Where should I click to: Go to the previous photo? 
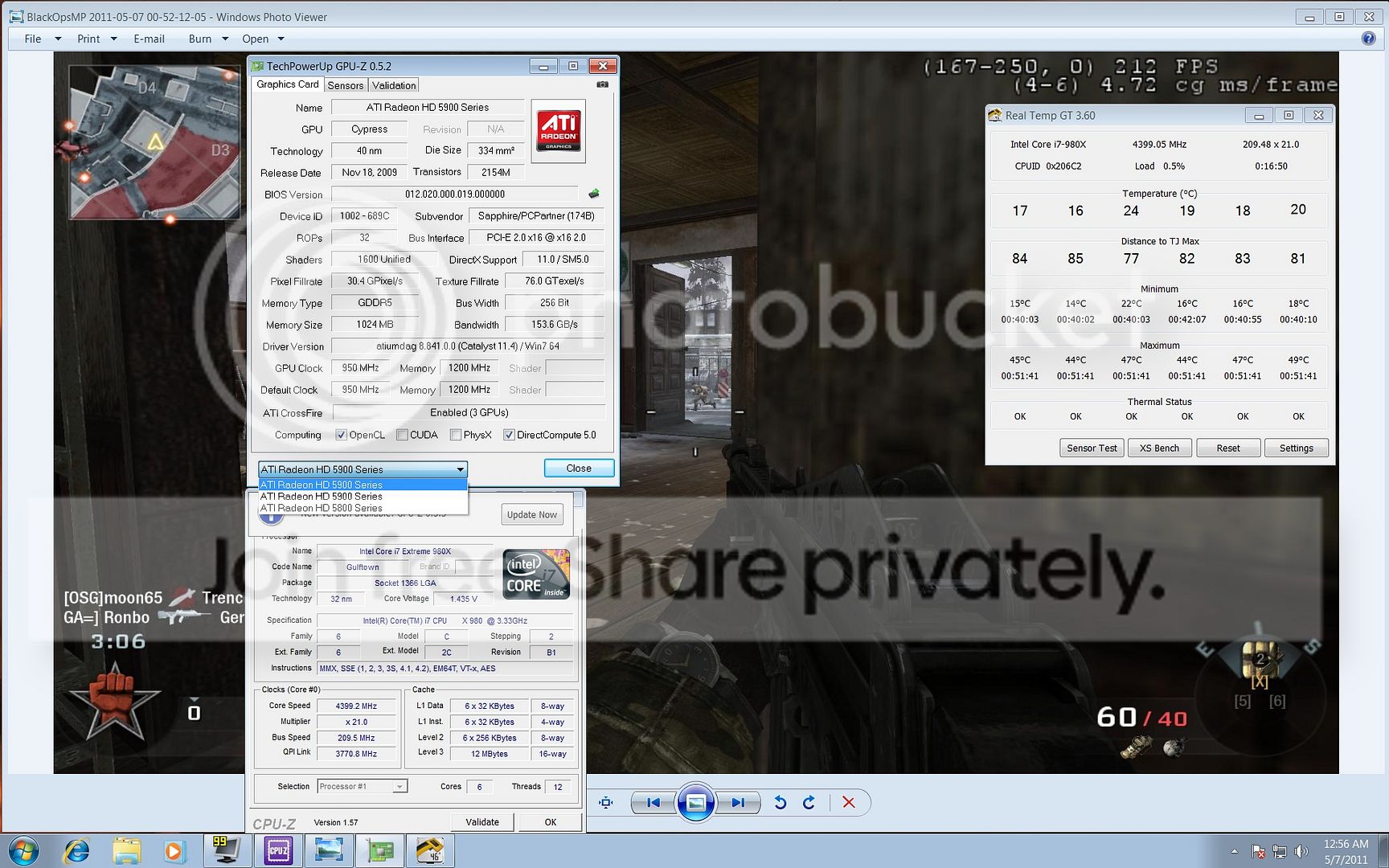click(x=654, y=802)
